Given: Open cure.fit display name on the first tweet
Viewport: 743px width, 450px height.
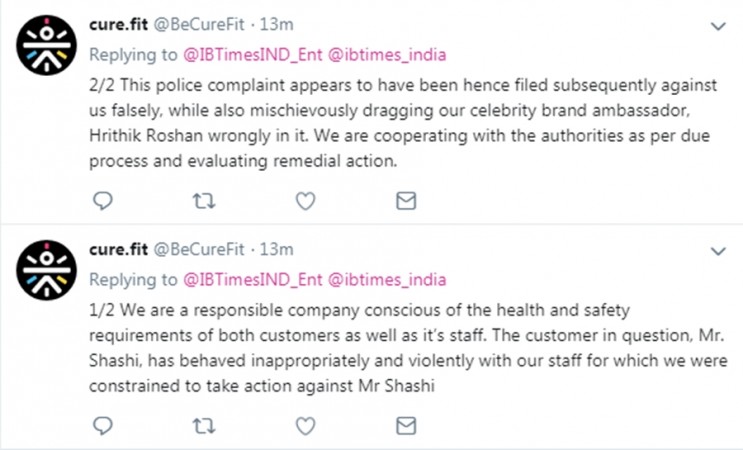Looking at the screenshot, I should tap(118, 24).
